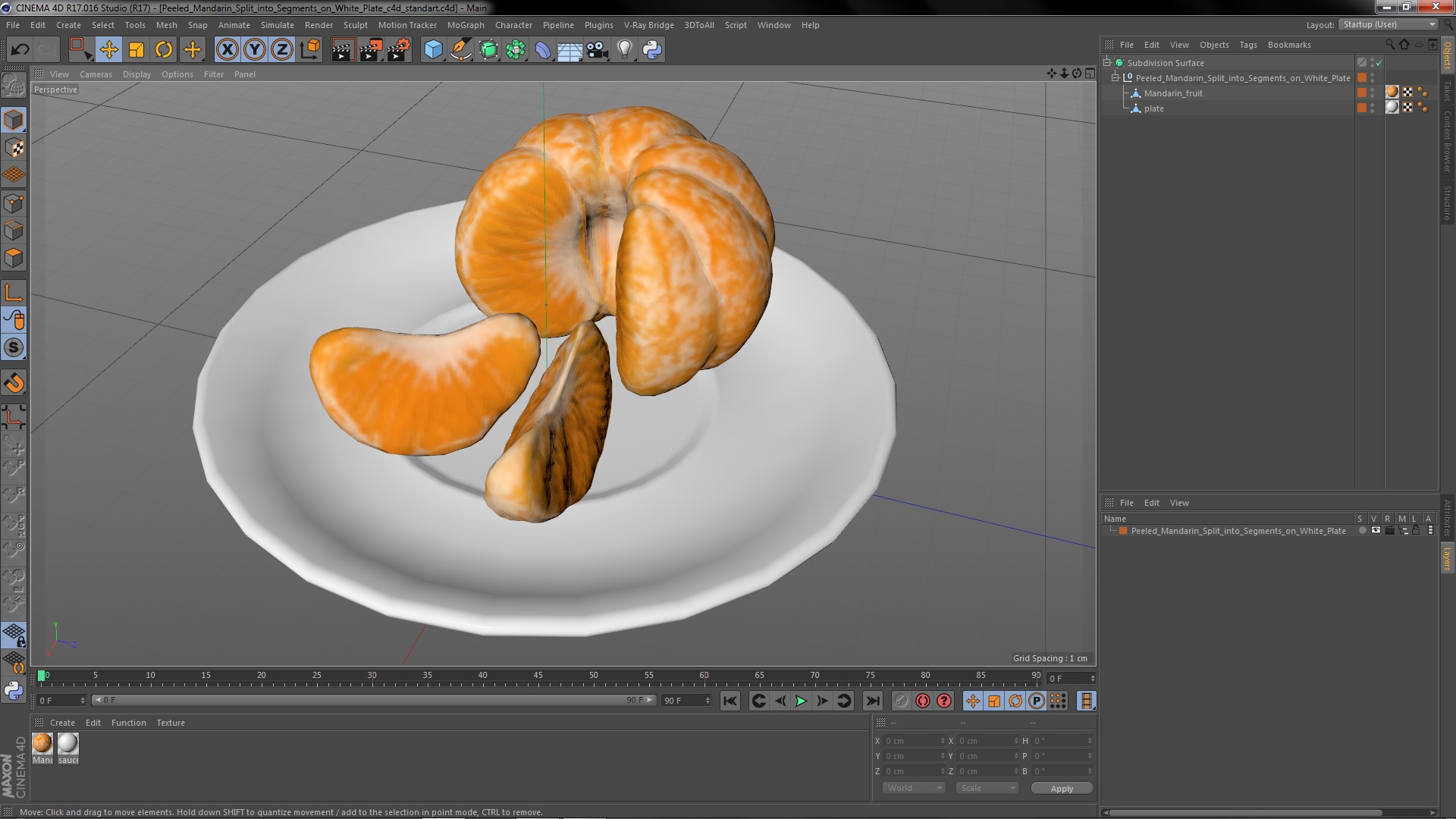The image size is (1456, 819).
Task: Click Mandarin_fruit material tag
Action: 1392,93
